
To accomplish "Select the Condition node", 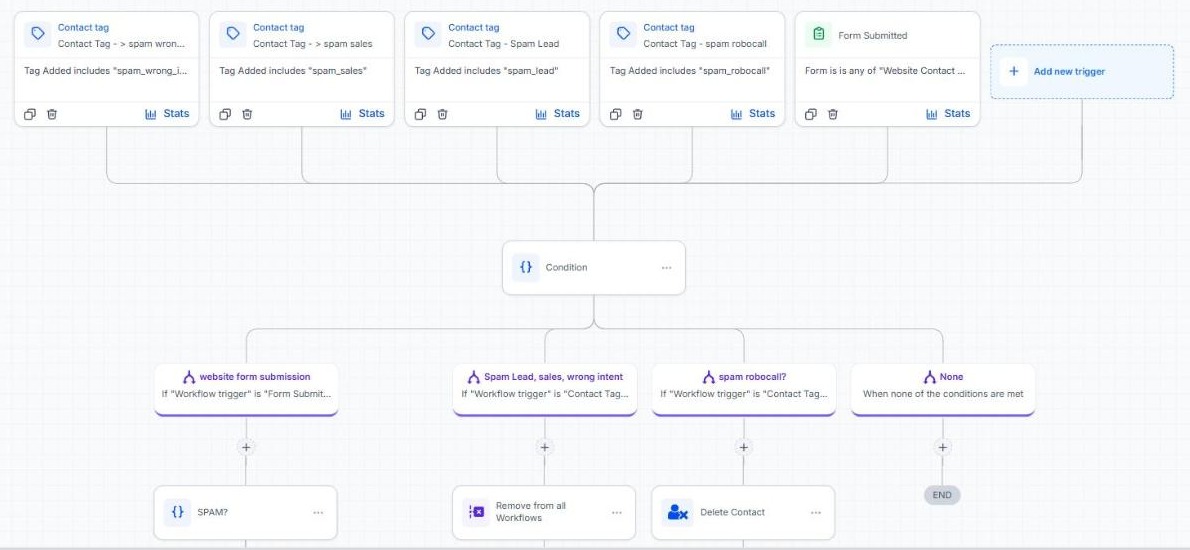I will click(x=593, y=268).
